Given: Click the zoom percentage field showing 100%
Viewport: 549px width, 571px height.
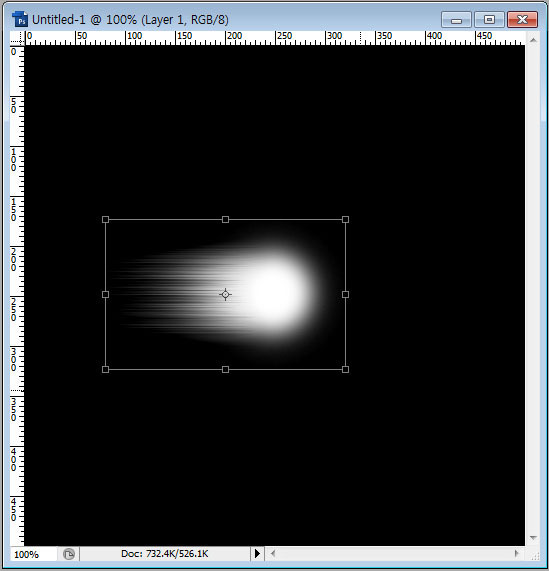Looking at the screenshot, I should (x=33, y=554).
